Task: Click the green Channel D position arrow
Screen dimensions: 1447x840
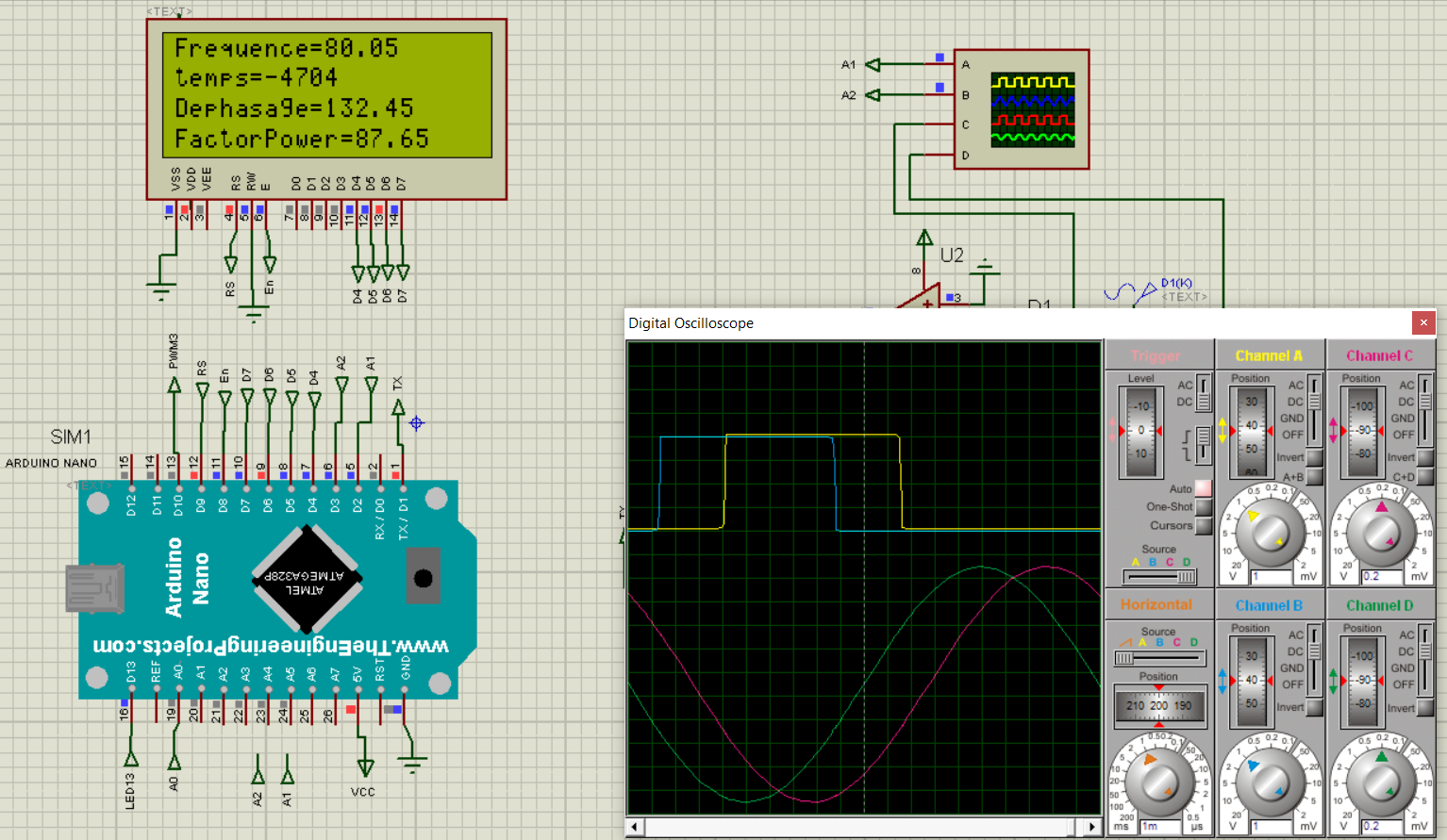Action: pyautogui.click(x=1334, y=681)
